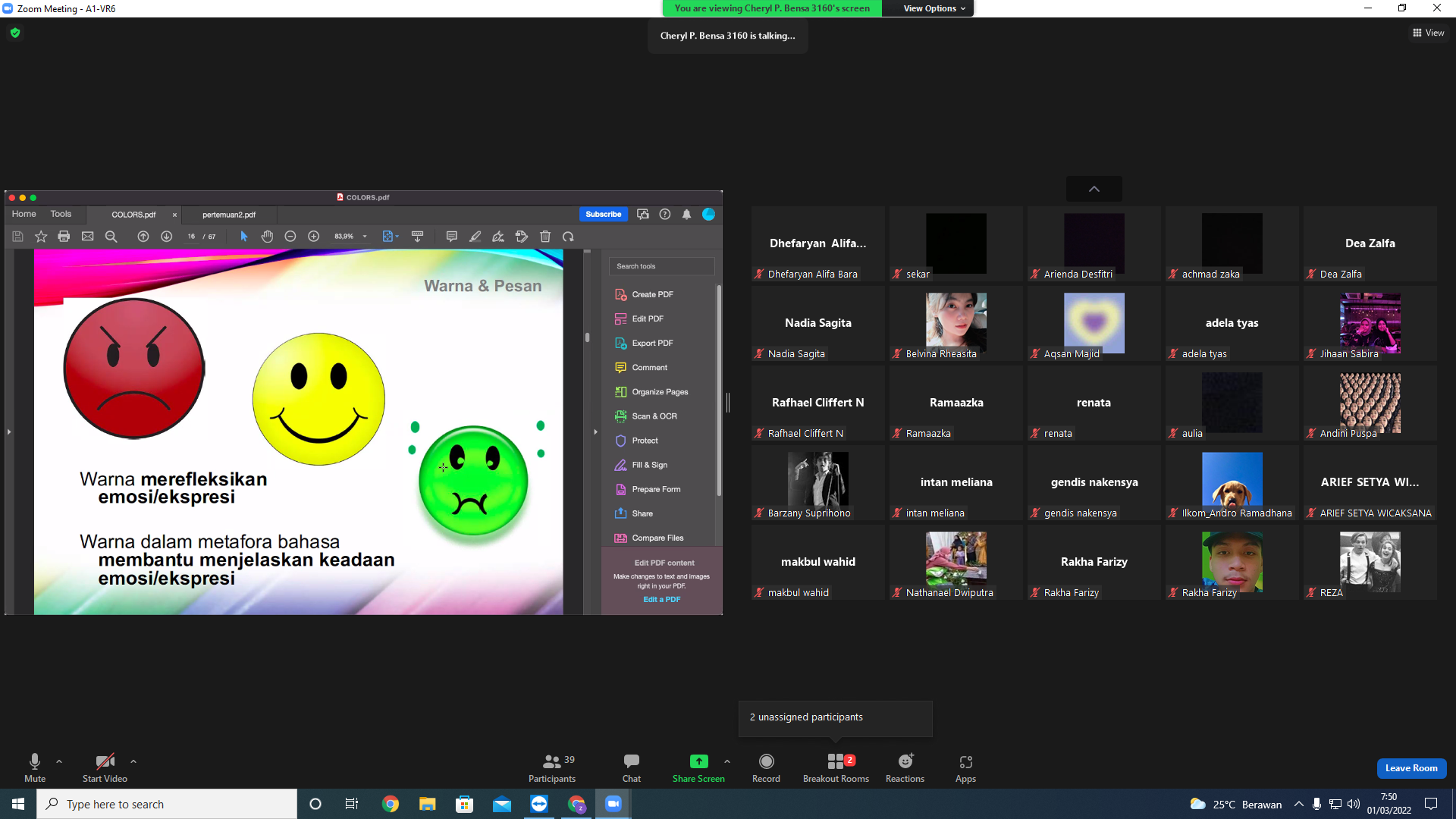Screen dimensions: 1456x819
Task: Click the Tools tab in Acrobat
Action: point(61,214)
